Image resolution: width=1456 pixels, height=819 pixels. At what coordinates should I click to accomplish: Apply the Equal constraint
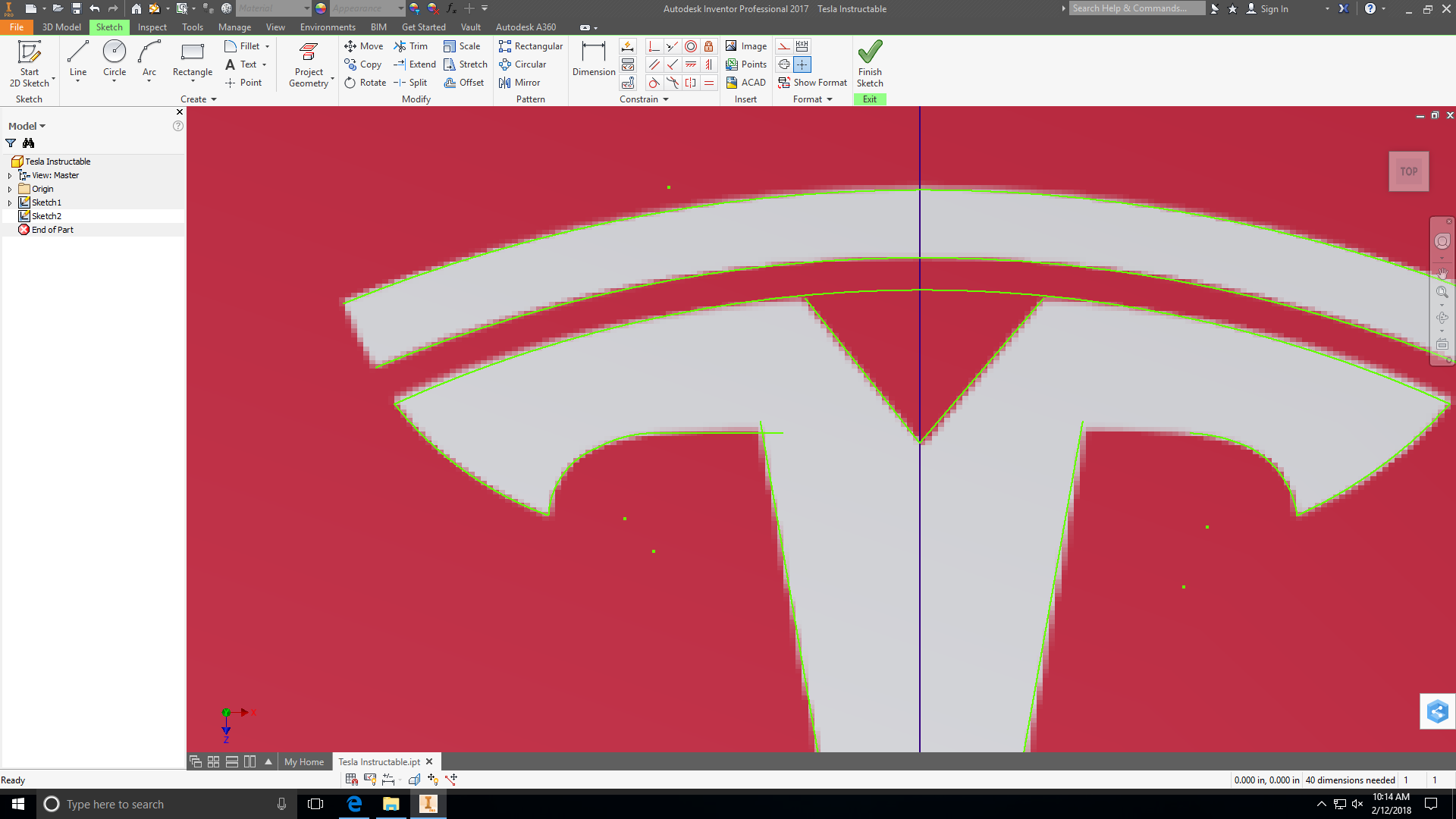click(x=709, y=83)
